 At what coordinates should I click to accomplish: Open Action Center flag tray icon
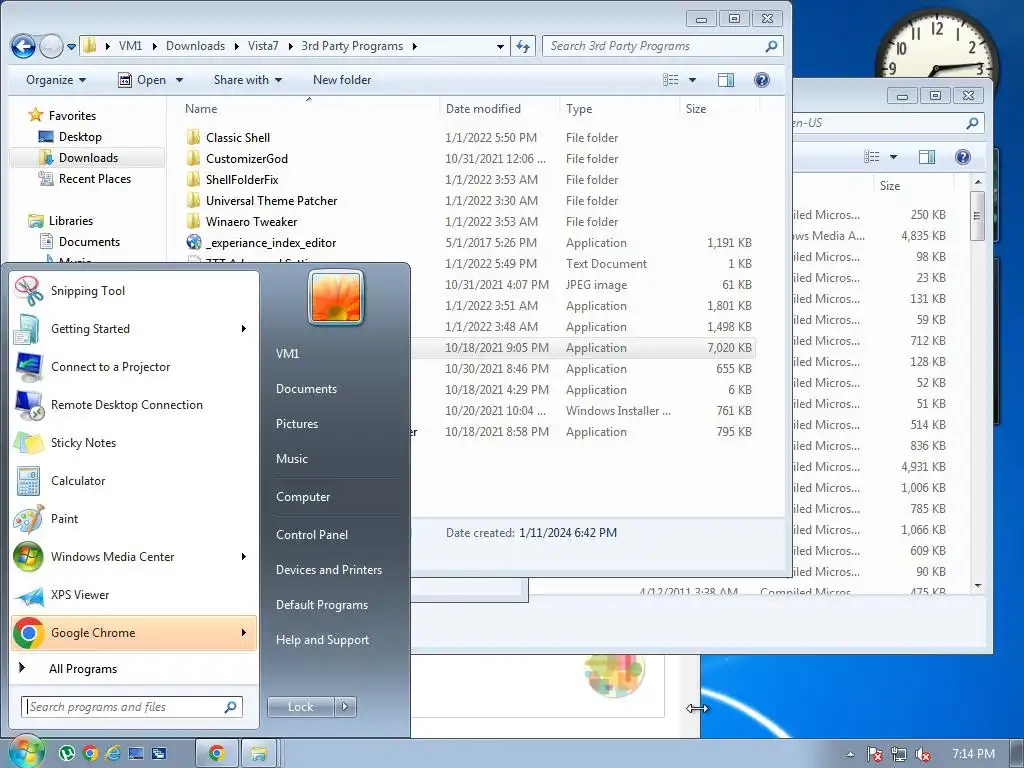coord(874,754)
